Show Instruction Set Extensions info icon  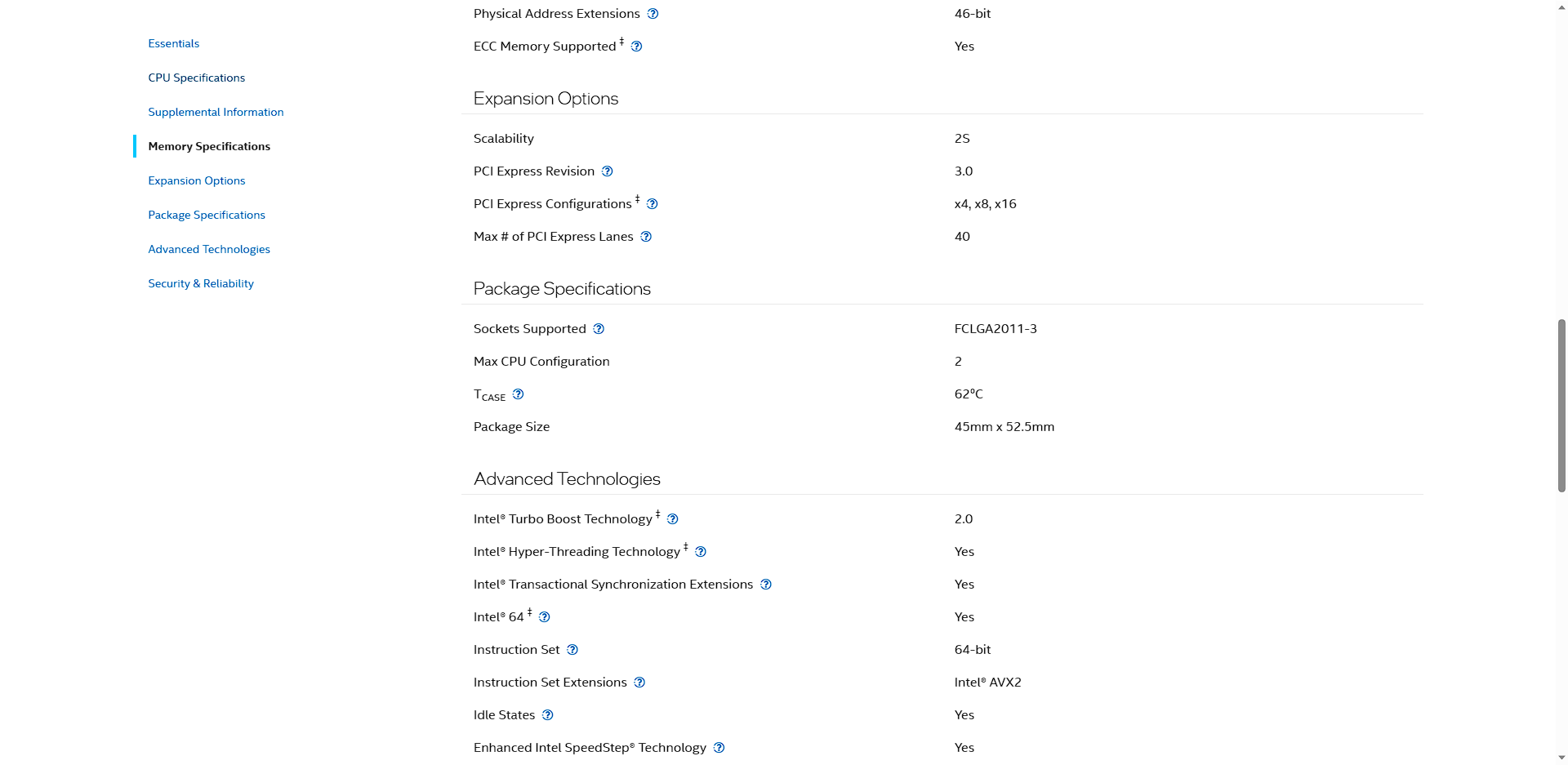[639, 683]
